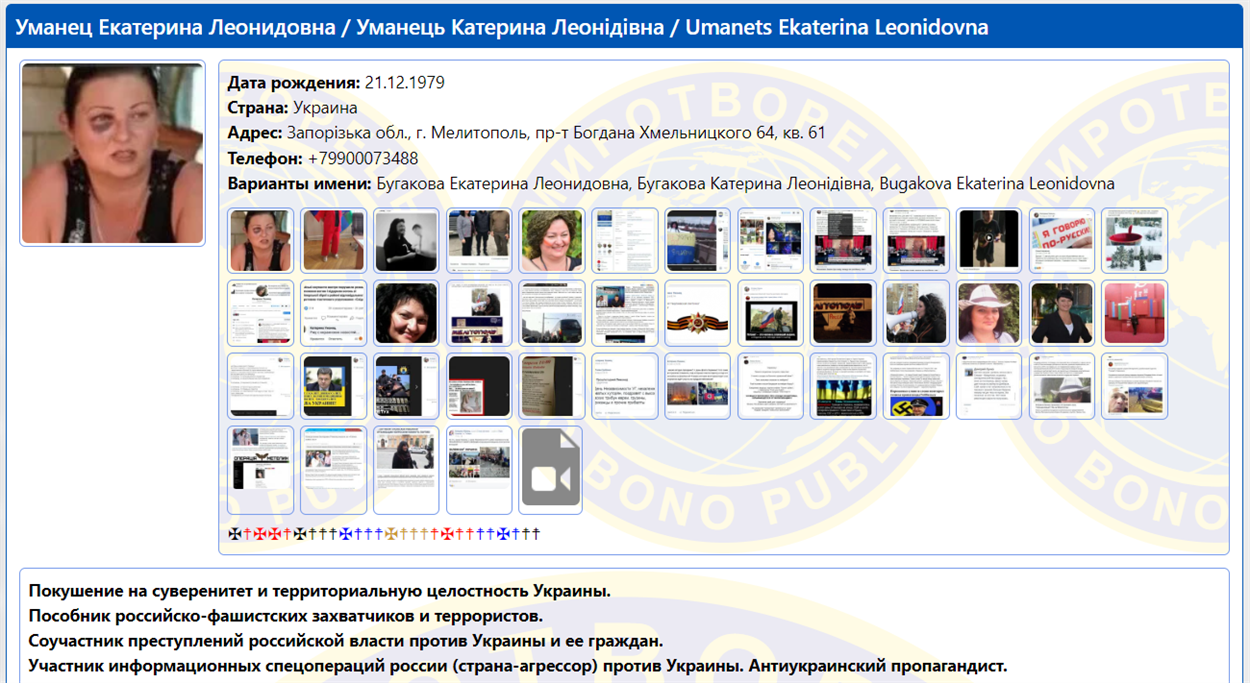The height and width of the screenshot is (683, 1250).
Task: Open thumbnail of person in black clothes video
Action: click(x=989, y=240)
